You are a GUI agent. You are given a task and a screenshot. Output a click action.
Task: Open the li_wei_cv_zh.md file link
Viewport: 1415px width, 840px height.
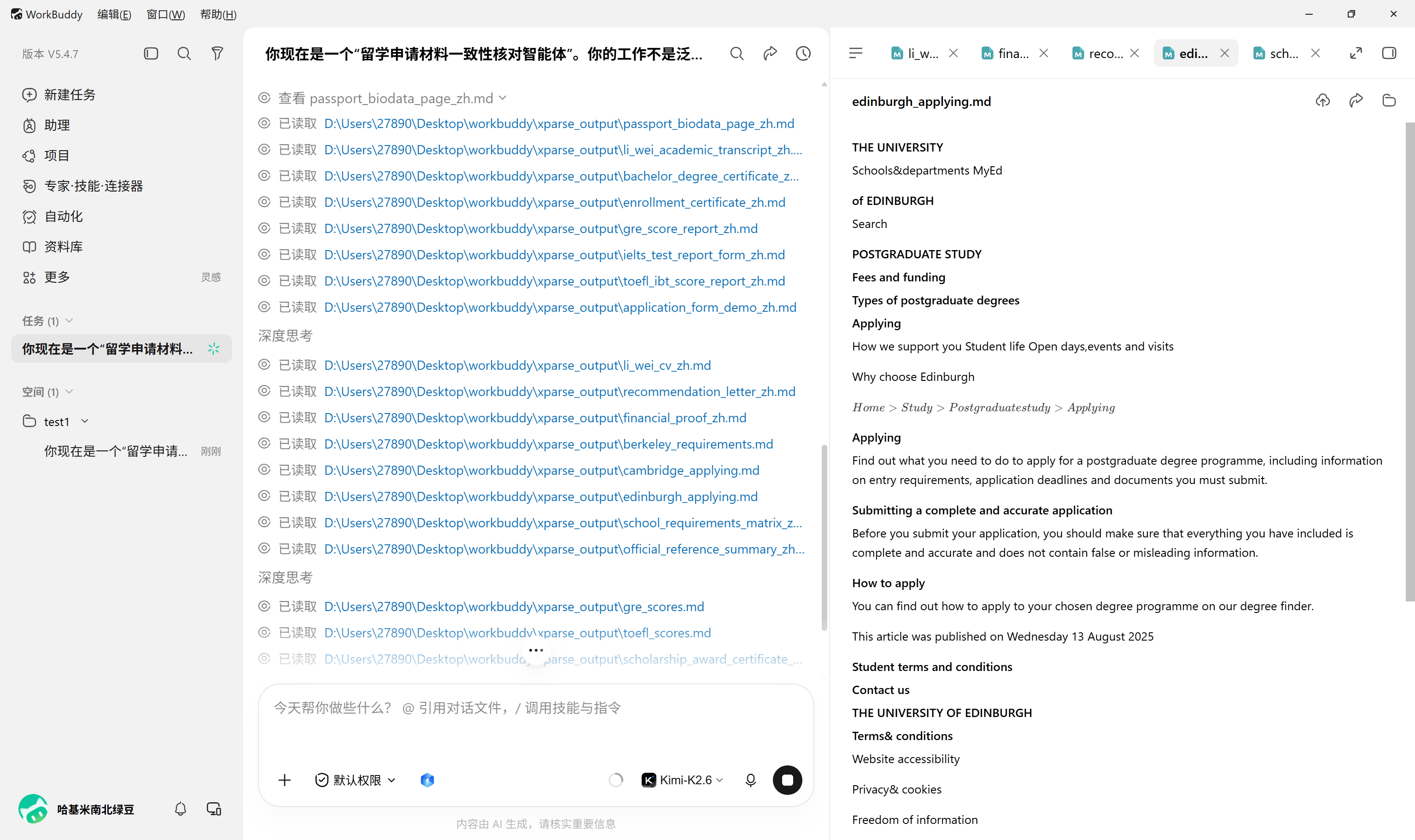tap(517, 365)
